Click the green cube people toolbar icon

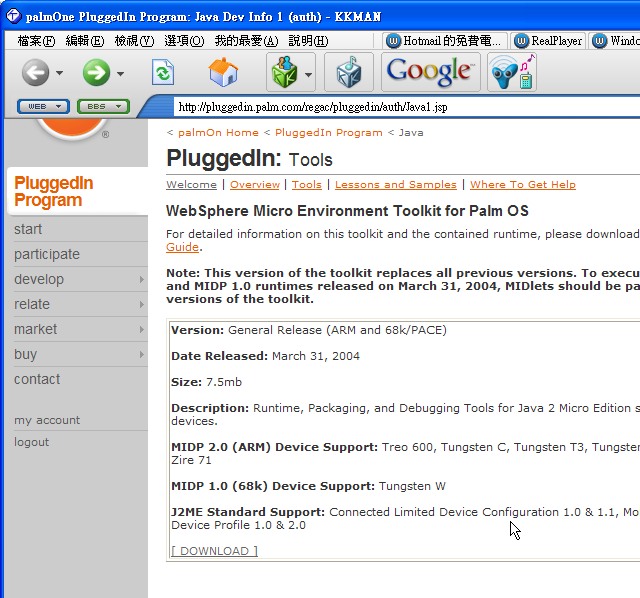284,72
